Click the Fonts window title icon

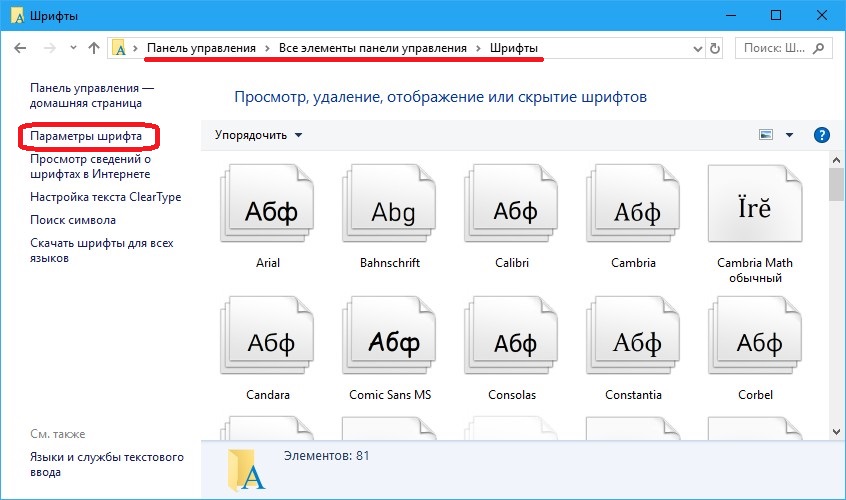pyautogui.click(x=17, y=16)
